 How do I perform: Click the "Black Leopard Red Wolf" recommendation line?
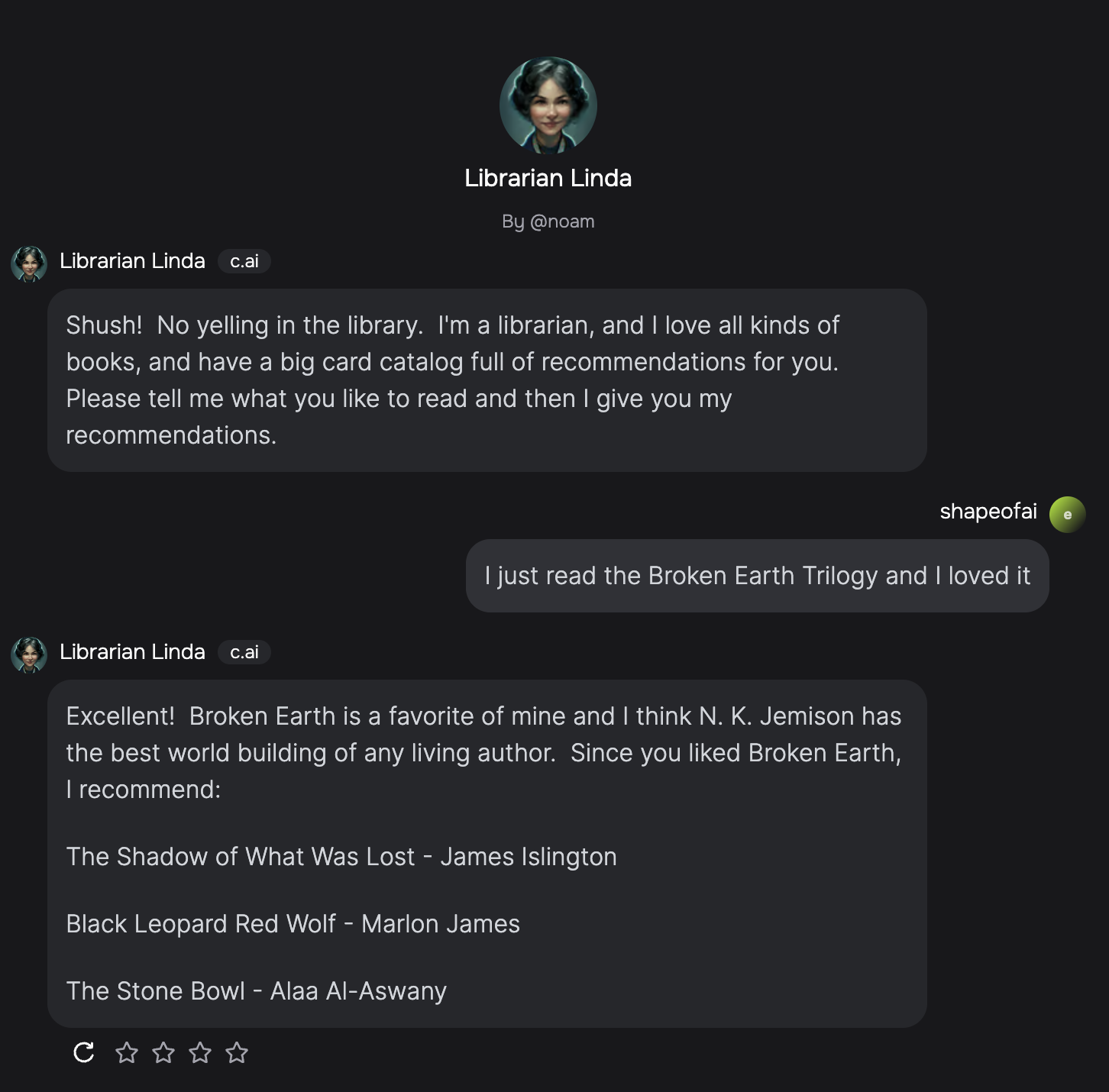pyautogui.click(x=293, y=924)
